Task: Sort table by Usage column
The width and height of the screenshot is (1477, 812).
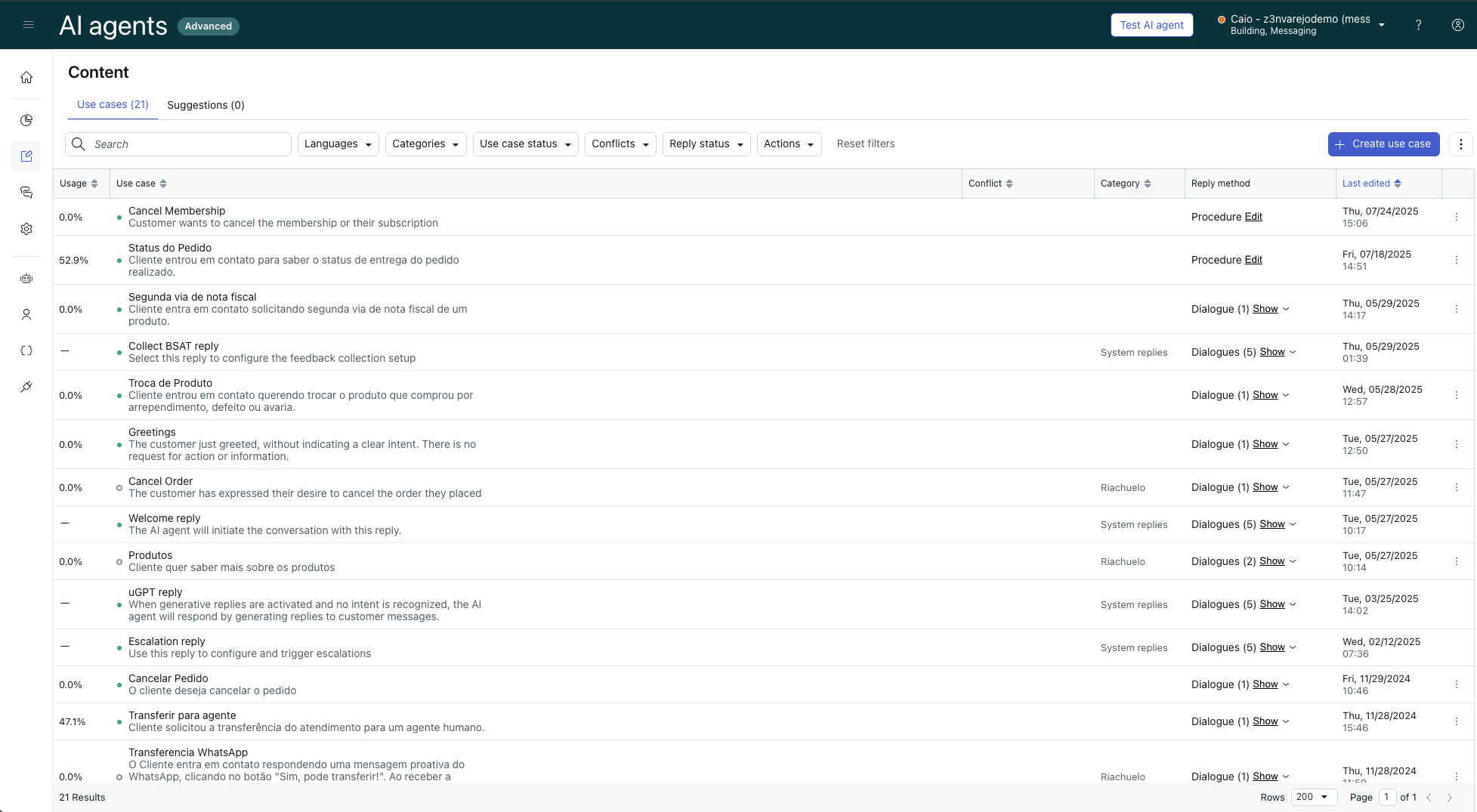Action: point(79,184)
